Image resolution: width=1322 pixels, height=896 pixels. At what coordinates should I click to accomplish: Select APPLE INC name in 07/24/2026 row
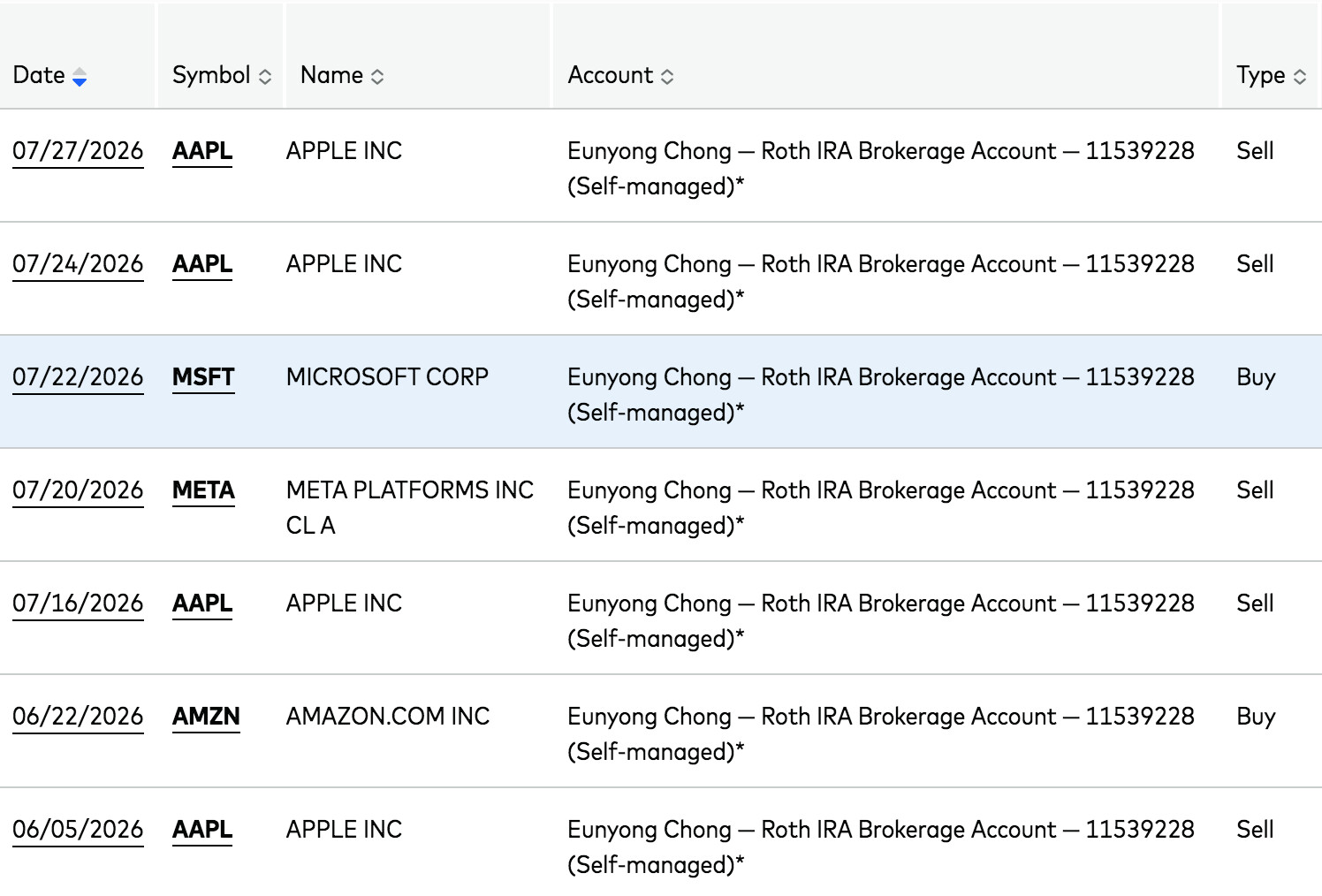[x=344, y=264]
